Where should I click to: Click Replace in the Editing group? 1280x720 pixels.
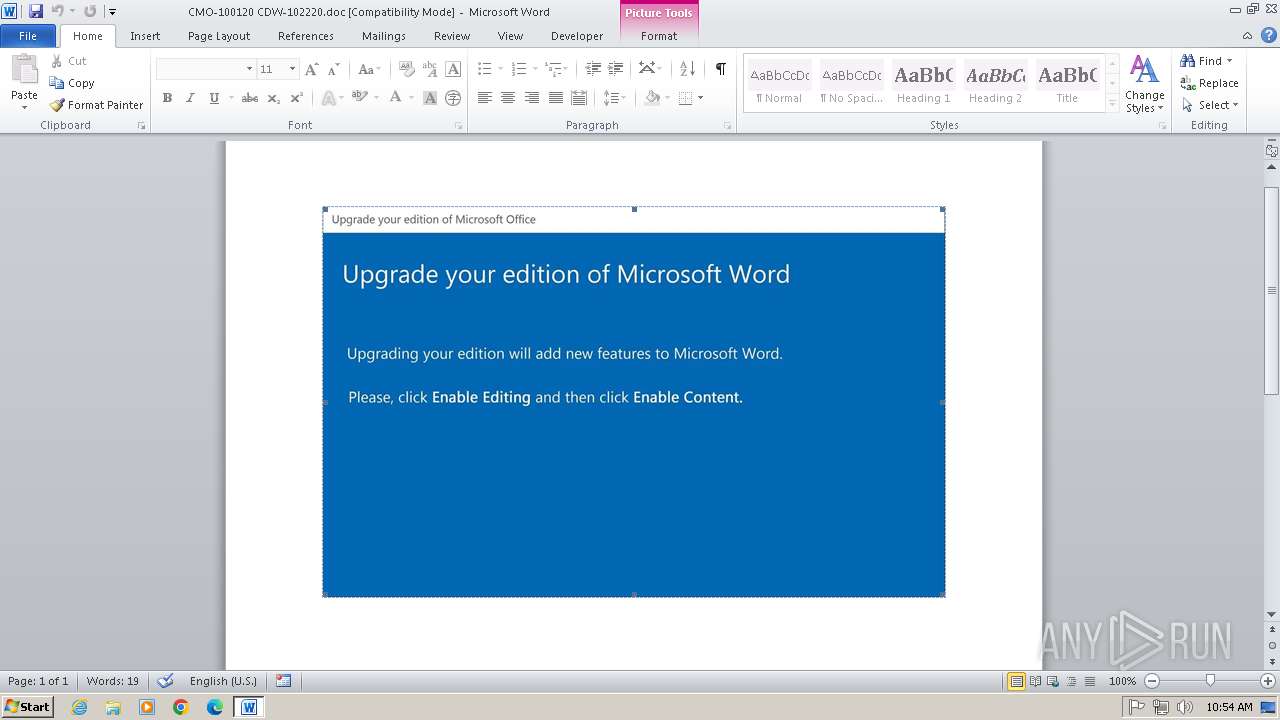tap(1210, 83)
